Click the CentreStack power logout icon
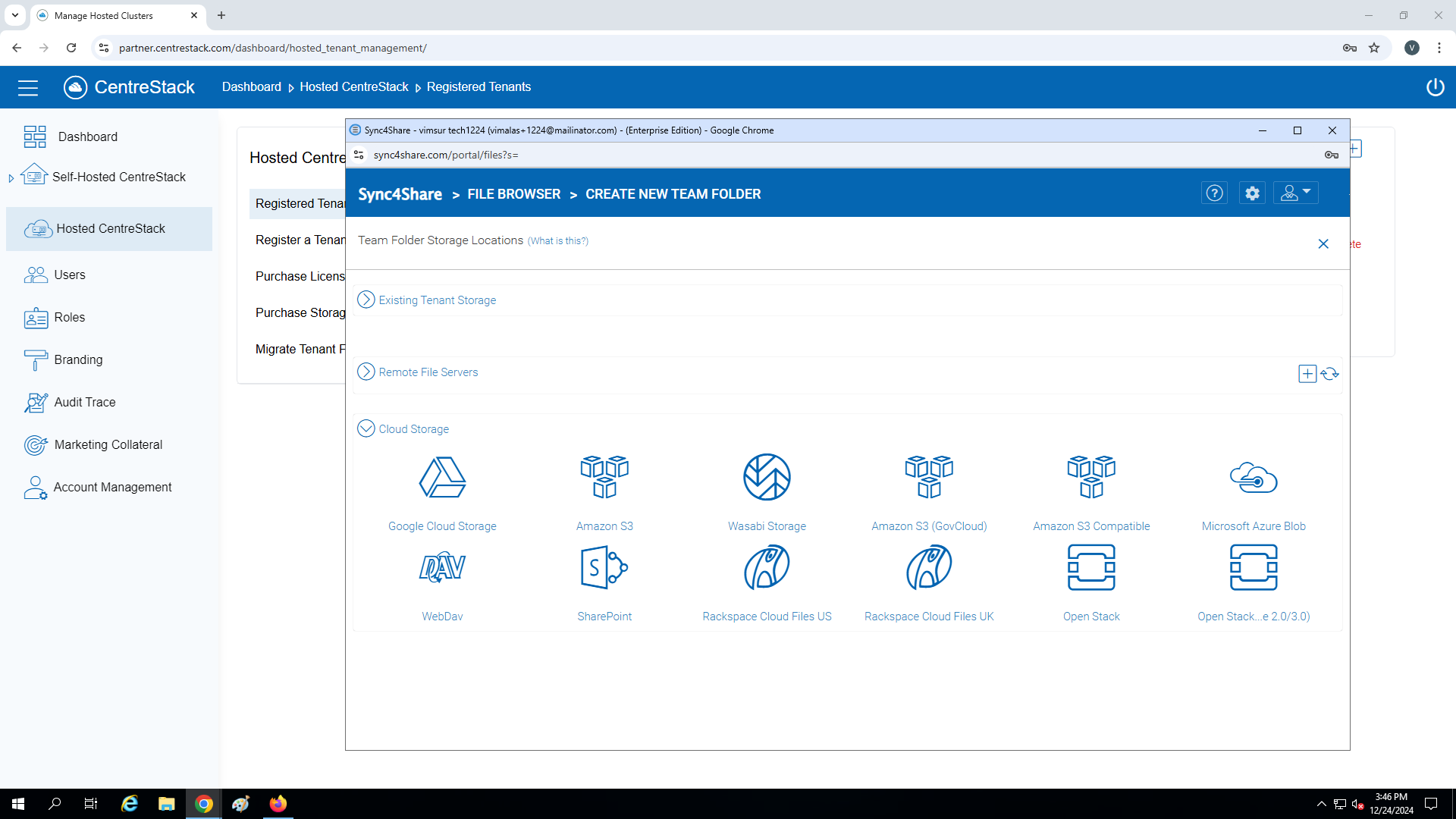The width and height of the screenshot is (1456, 819). point(1435,87)
